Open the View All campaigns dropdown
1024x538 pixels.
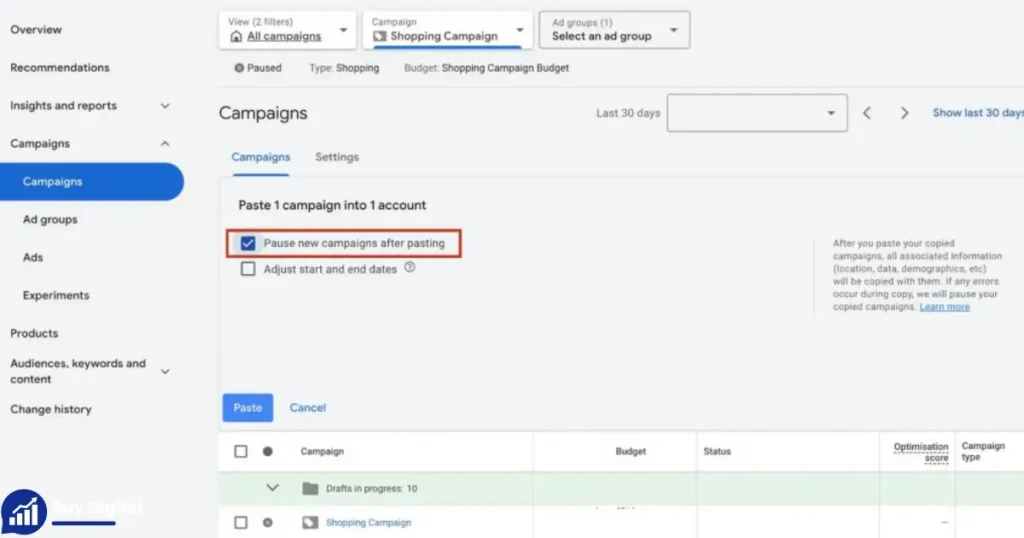click(x=287, y=30)
